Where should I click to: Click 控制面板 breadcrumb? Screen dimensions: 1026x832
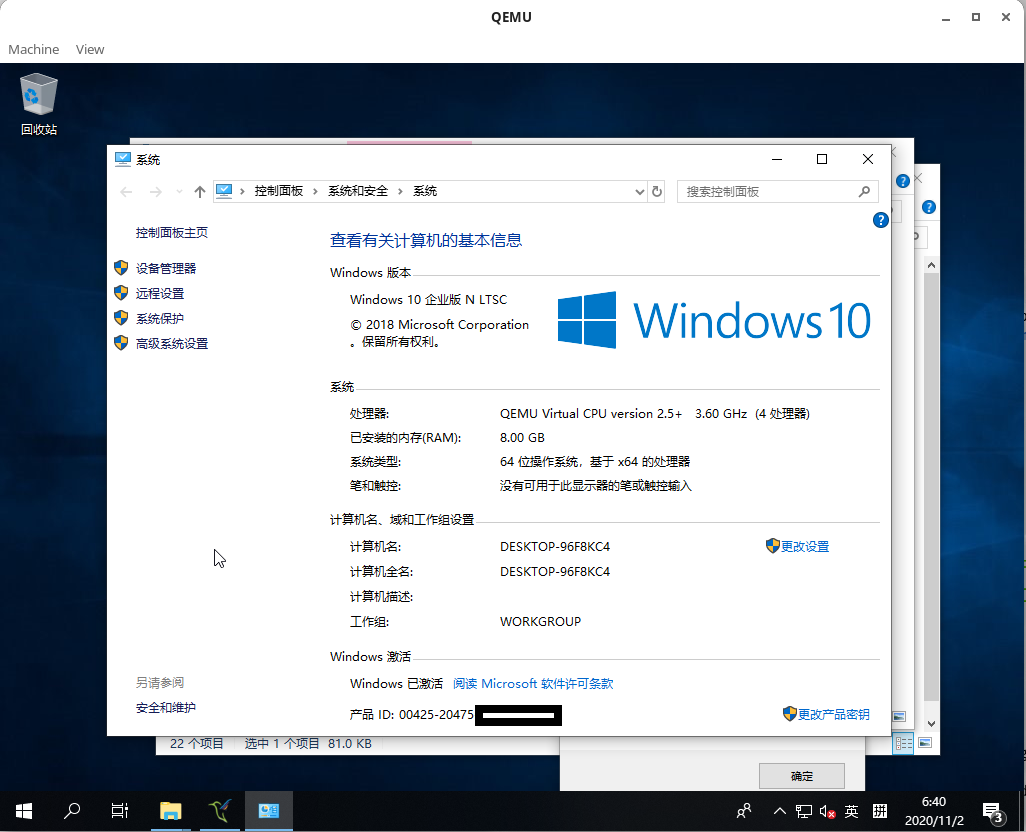(x=279, y=191)
